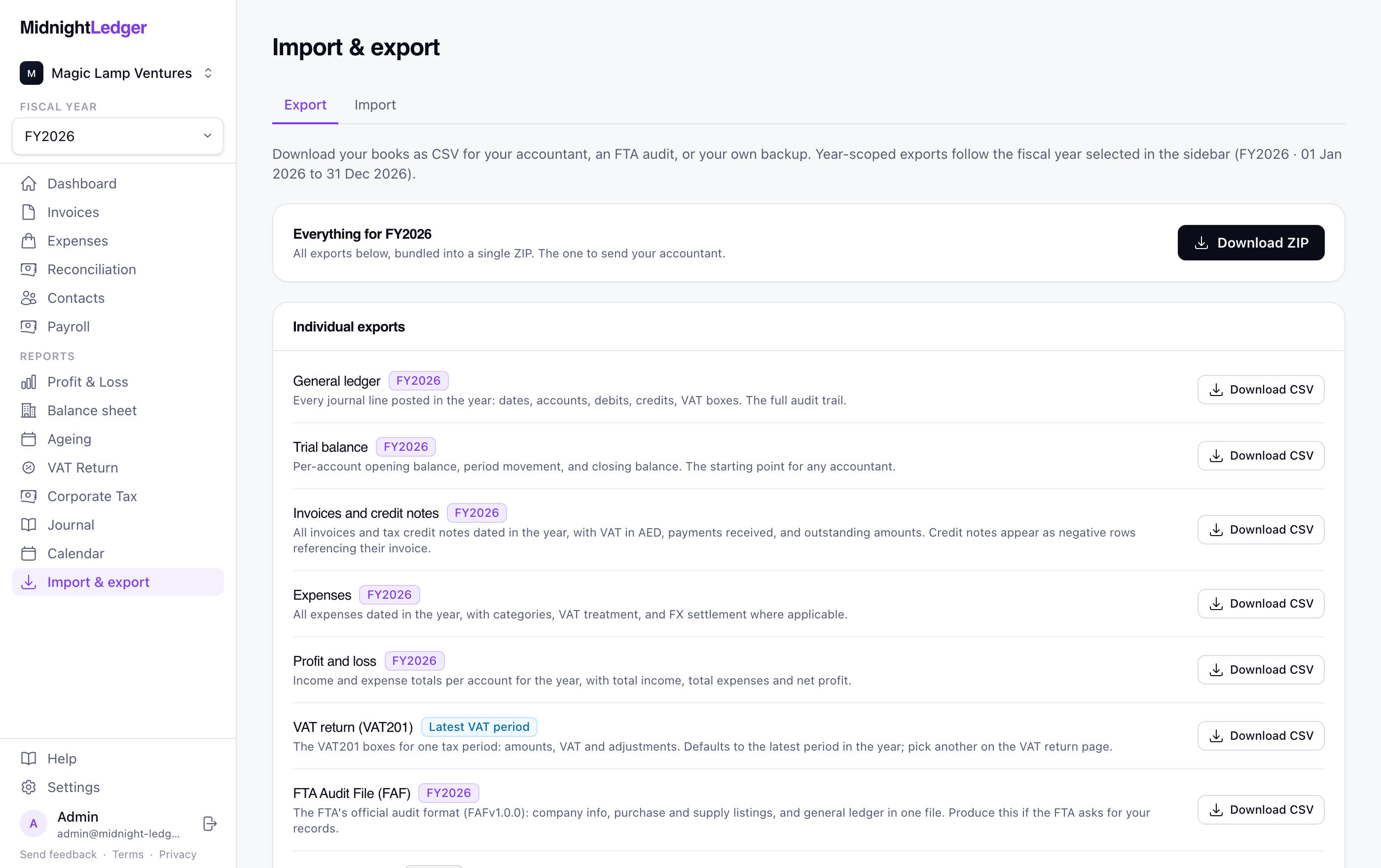Download CSV for VAT return (VAT201)

[1261, 735]
